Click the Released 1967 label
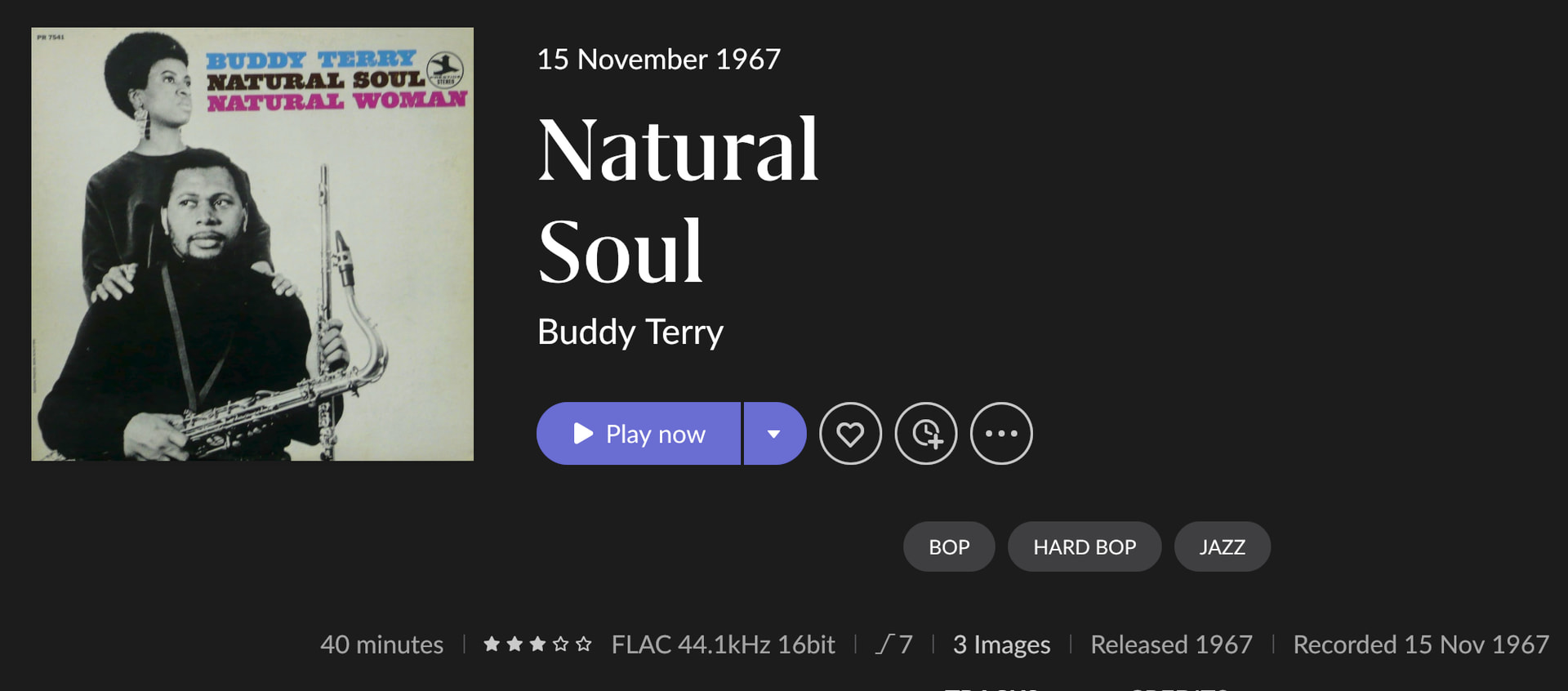This screenshot has height=691, width=1568. (1171, 644)
